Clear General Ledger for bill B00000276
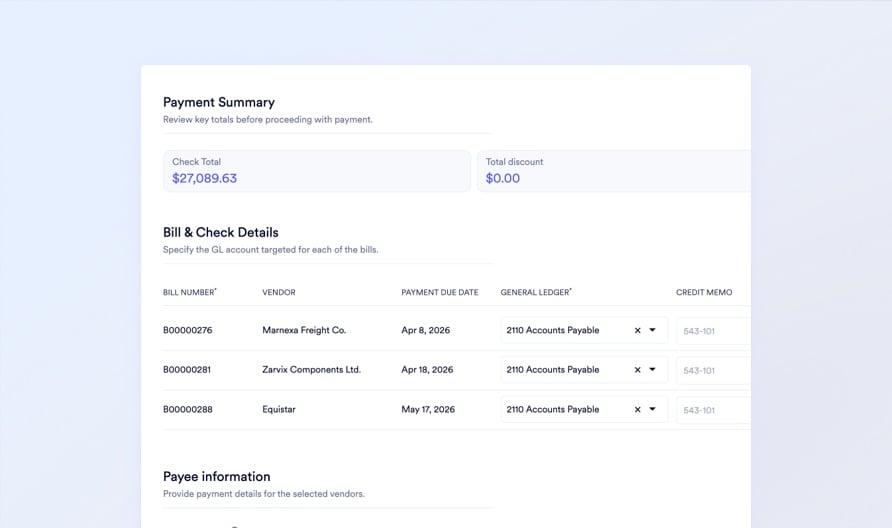 click(x=637, y=331)
